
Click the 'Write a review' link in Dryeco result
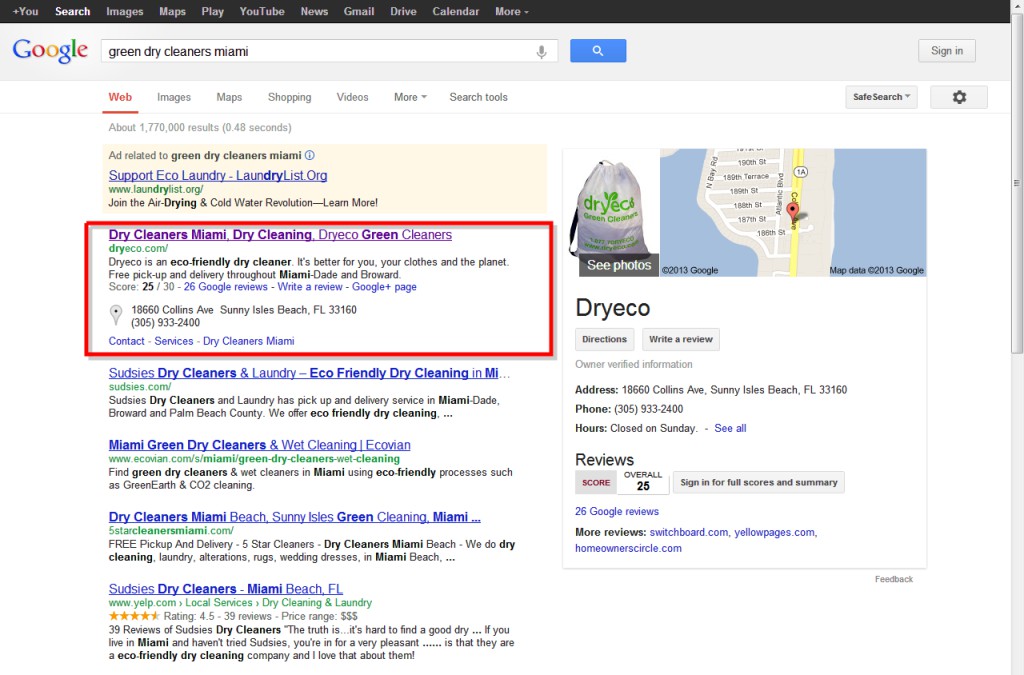(x=310, y=287)
